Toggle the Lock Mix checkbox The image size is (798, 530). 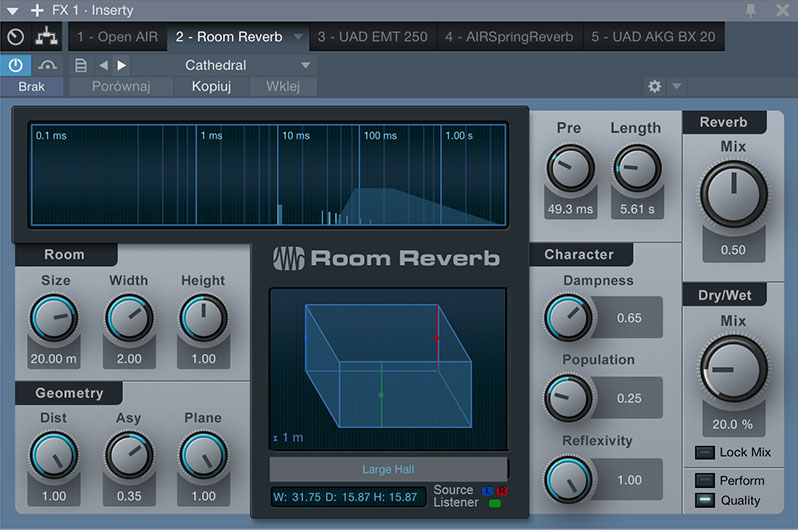coord(705,452)
